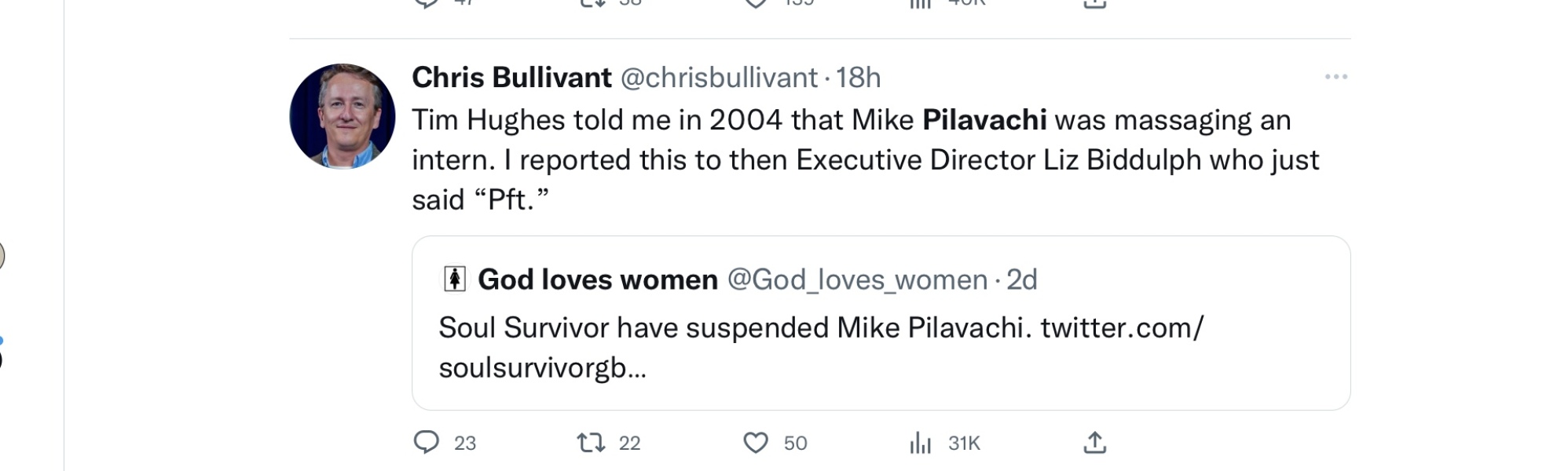
Task: Click the @God_loves_women handle
Action: click(x=857, y=279)
